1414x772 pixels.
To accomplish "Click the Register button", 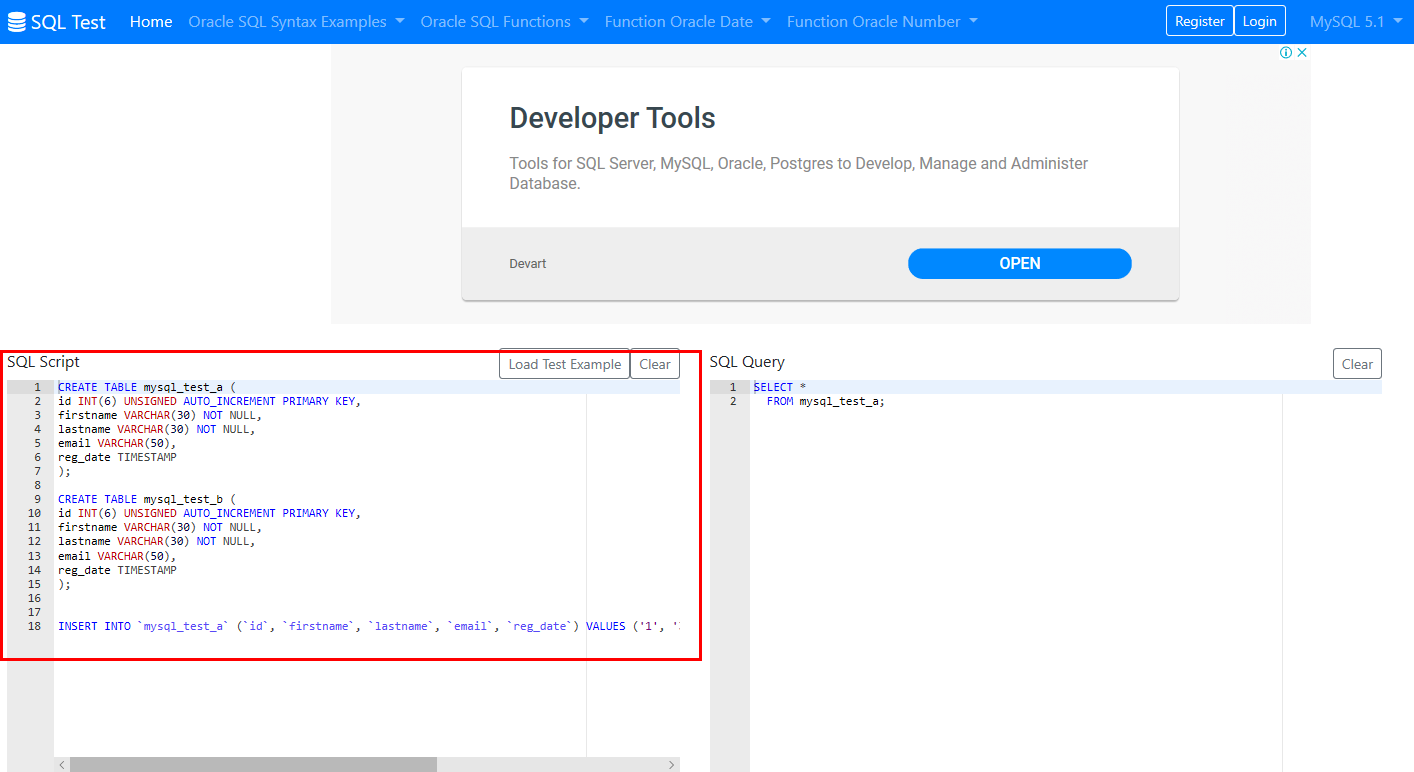I will tap(1200, 21).
